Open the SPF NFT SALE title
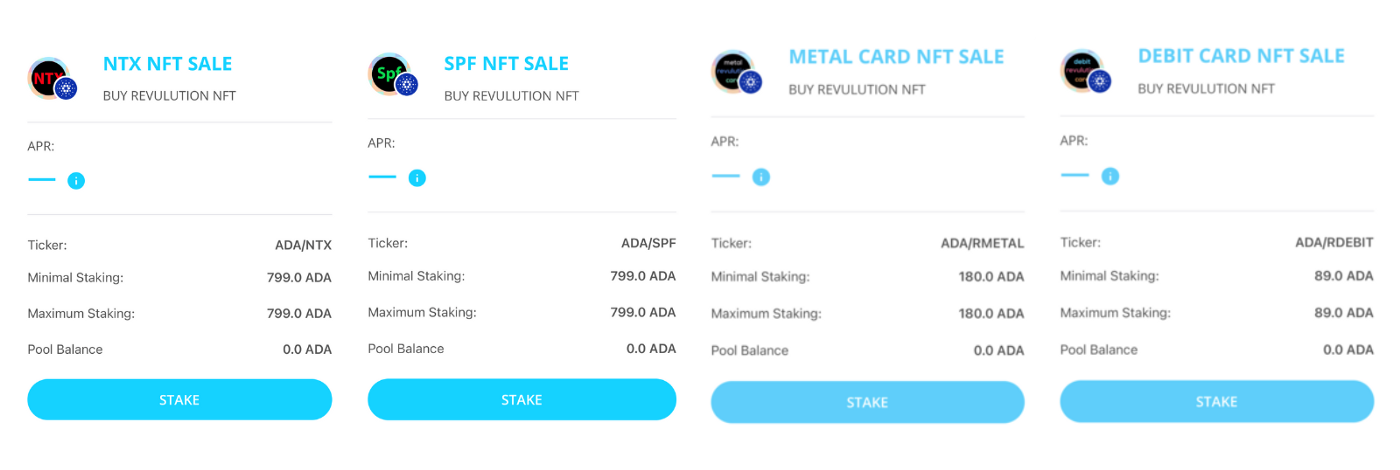Viewport: 1400px width, 470px height. pos(506,63)
